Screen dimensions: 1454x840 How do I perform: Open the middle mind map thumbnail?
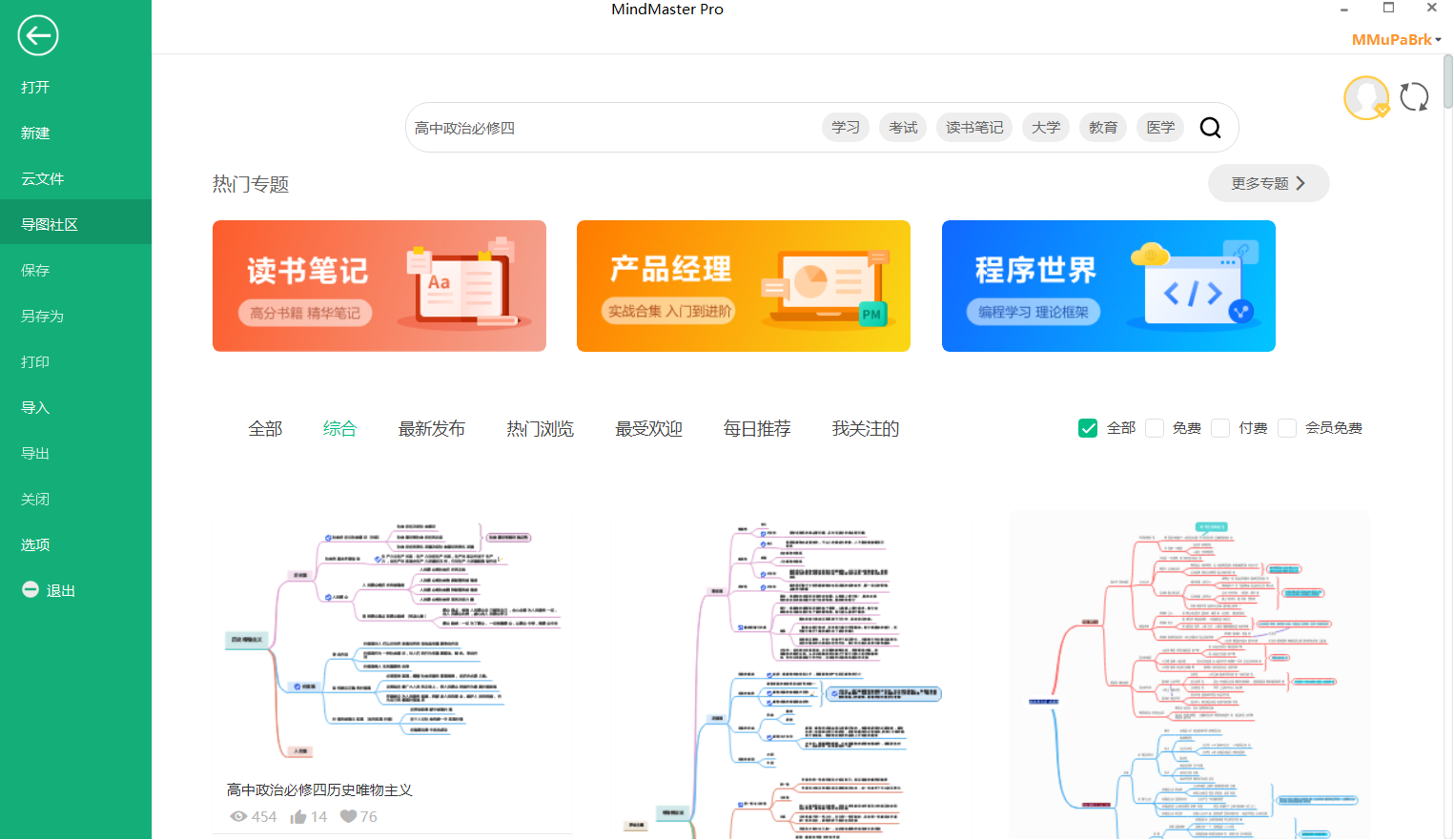790,675
